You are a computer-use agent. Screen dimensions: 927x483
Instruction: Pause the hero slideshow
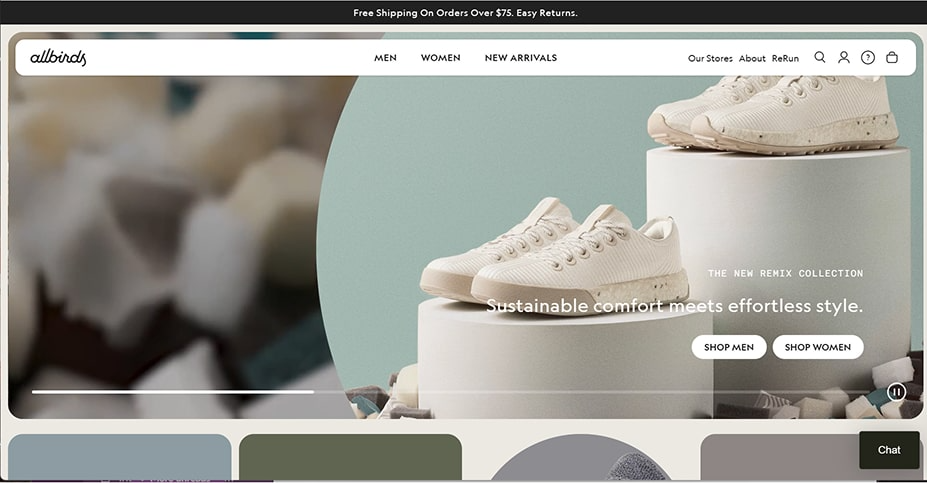896,391
